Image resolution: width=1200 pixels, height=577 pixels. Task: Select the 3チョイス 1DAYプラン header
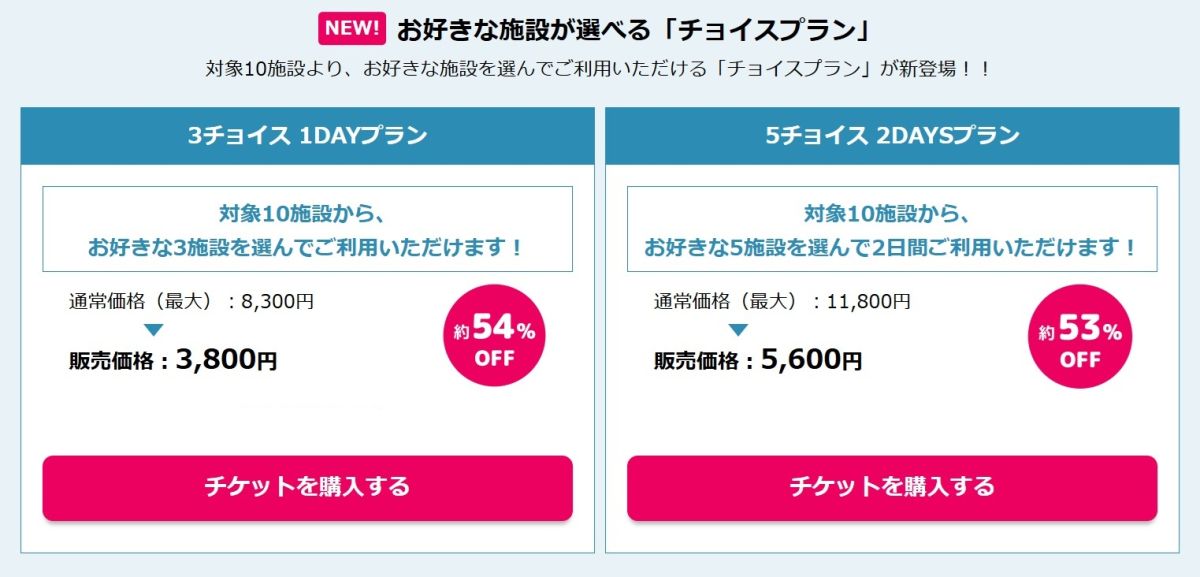(307, 136)
